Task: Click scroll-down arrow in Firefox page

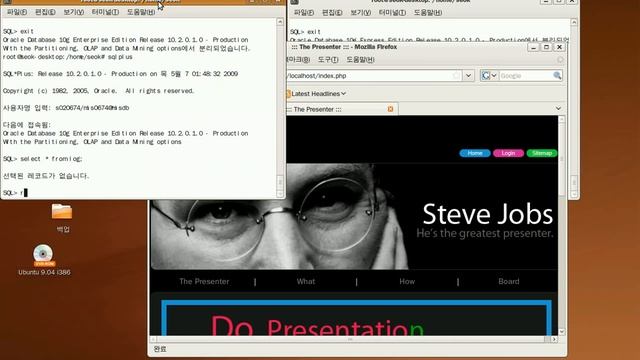Action: (562, 332)
